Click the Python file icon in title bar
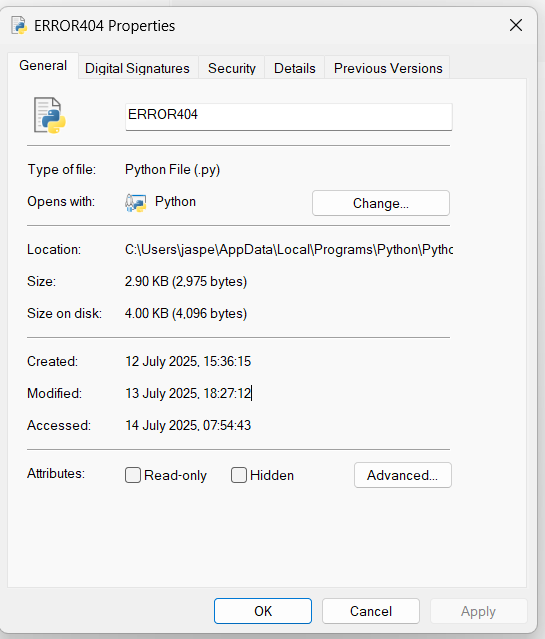The width and height of the screenshot is (545, 639). [x=19, y=25]
